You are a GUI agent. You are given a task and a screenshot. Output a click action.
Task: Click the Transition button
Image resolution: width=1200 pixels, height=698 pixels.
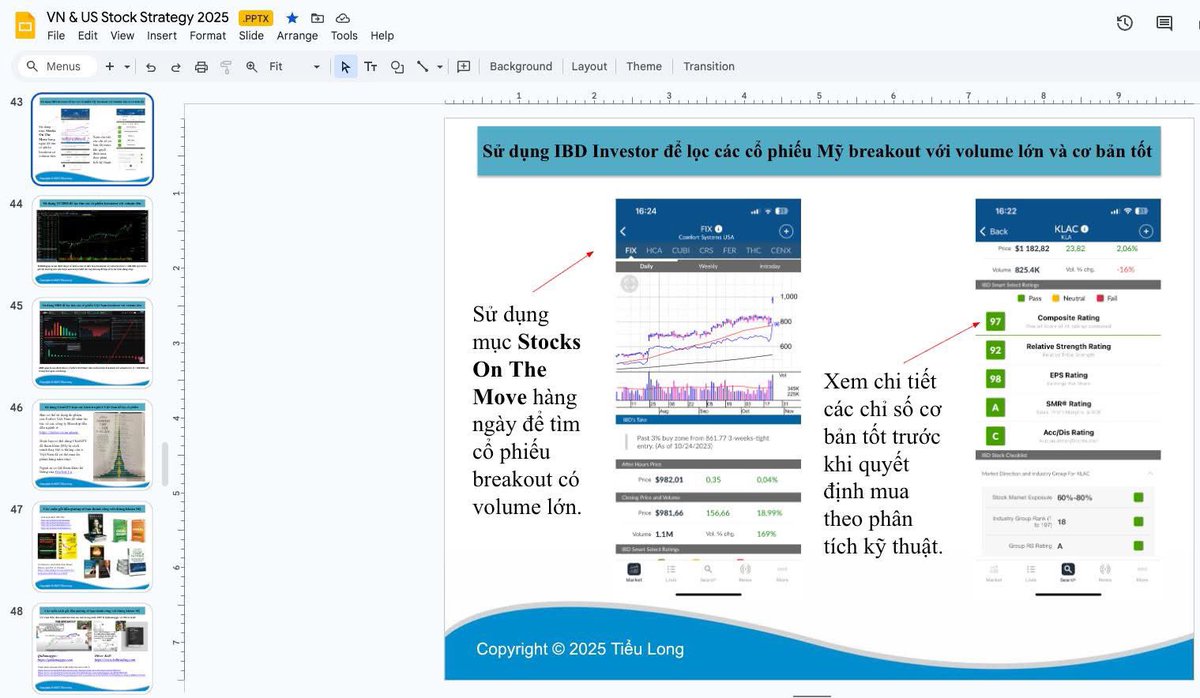709,67
